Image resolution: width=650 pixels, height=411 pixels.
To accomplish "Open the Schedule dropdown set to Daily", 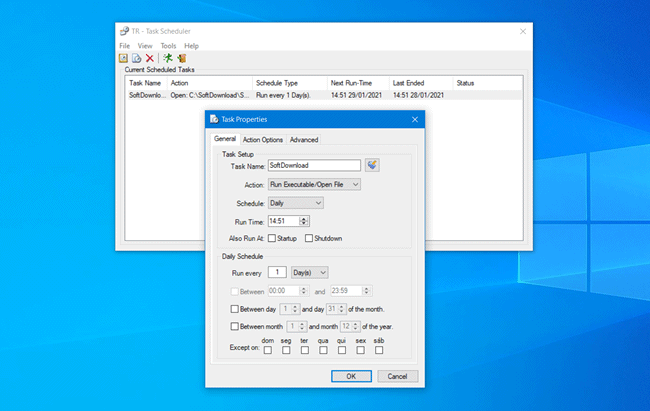I will [296, 203].
